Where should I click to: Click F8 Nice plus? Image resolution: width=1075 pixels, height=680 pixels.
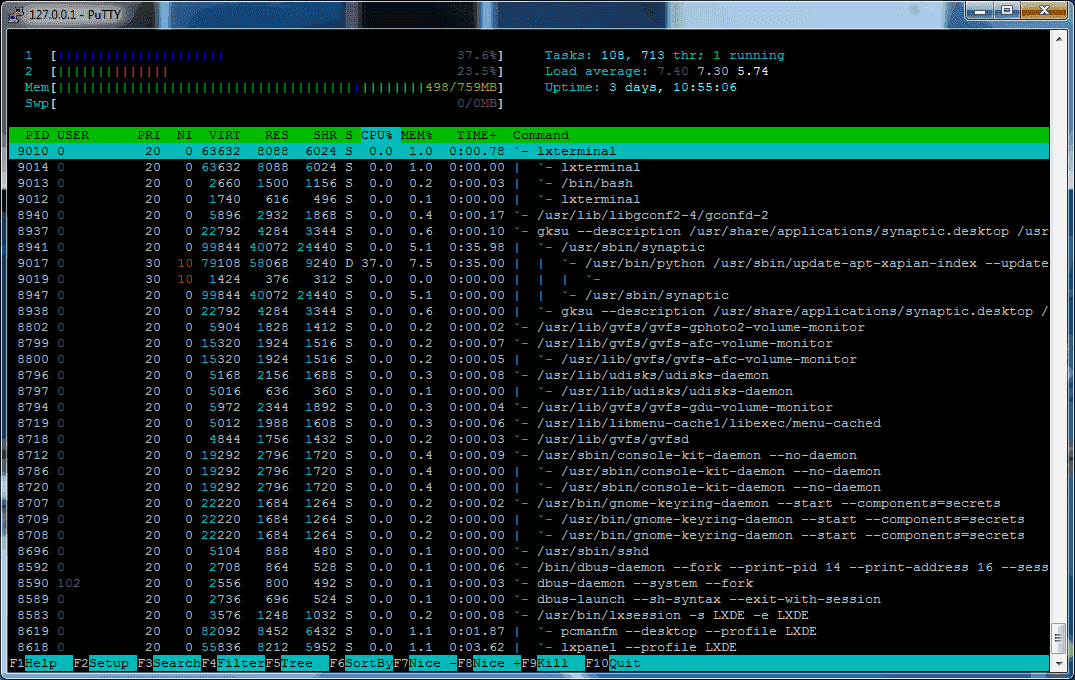[x=489, y=663]
